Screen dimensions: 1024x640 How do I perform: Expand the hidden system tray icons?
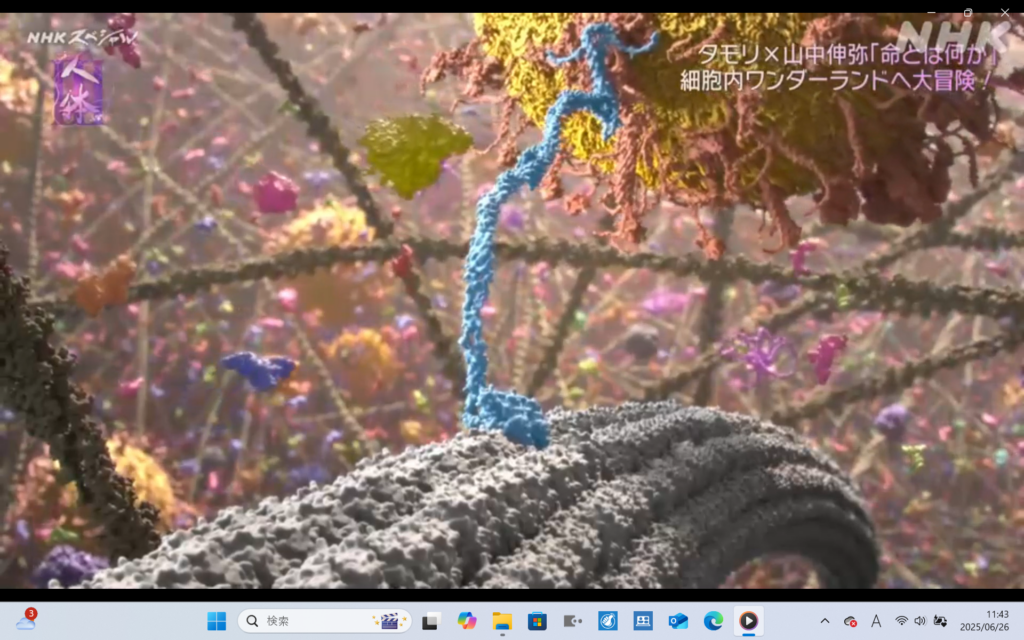824,621
